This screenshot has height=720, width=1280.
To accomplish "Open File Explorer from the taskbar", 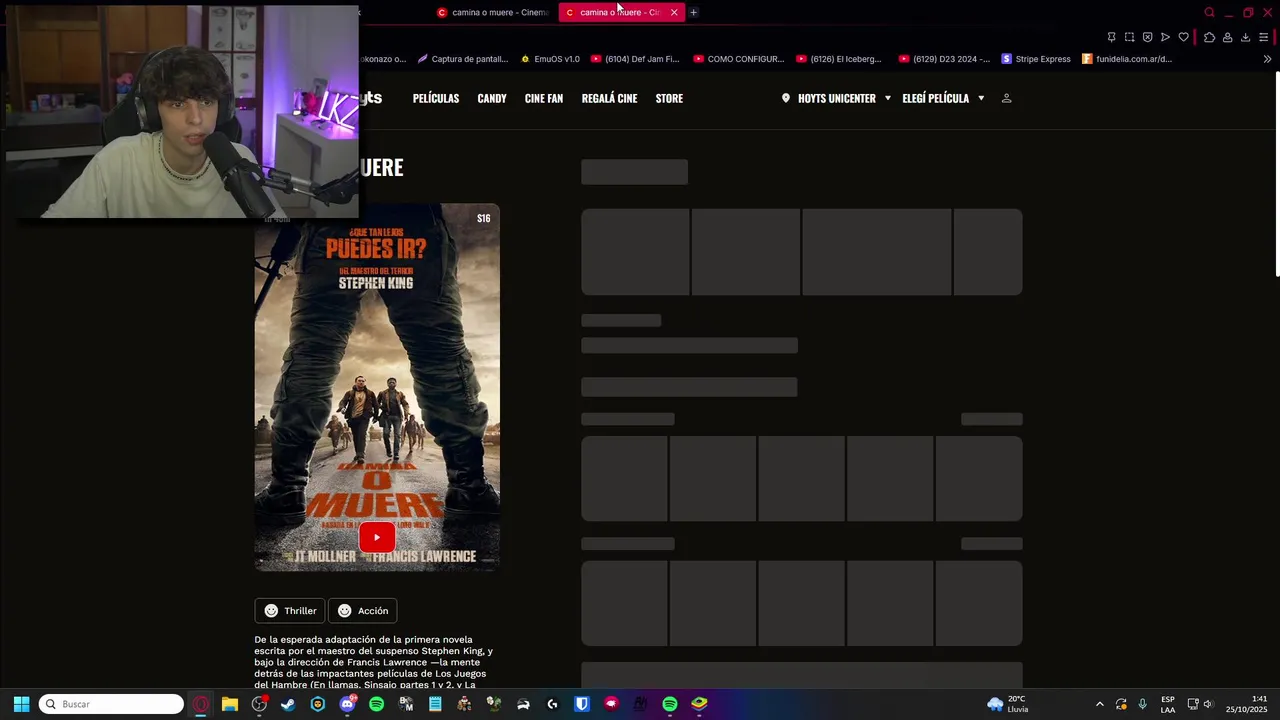I will 230,704.
